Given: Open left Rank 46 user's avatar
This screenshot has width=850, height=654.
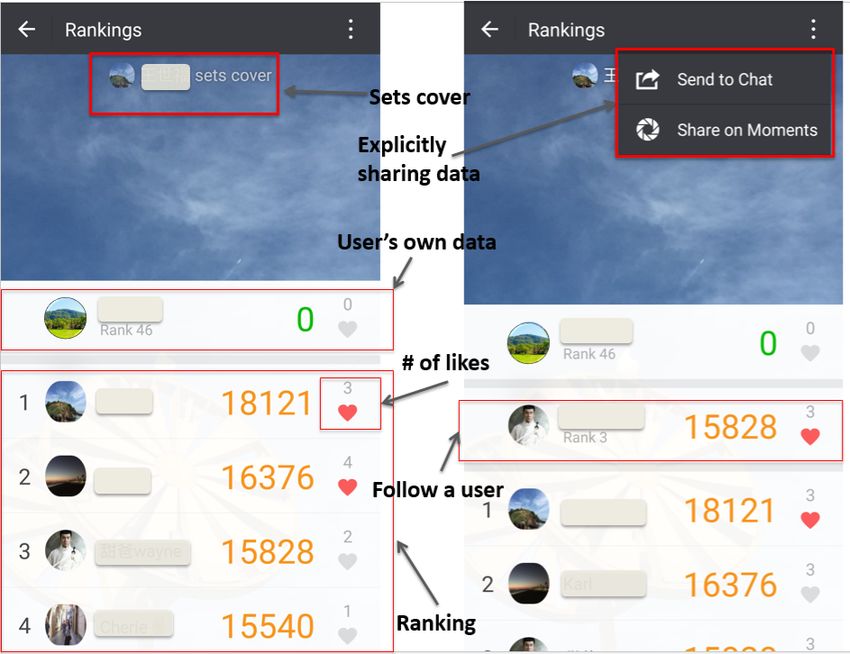Looking at the screenshot, I should click(65, 318).
